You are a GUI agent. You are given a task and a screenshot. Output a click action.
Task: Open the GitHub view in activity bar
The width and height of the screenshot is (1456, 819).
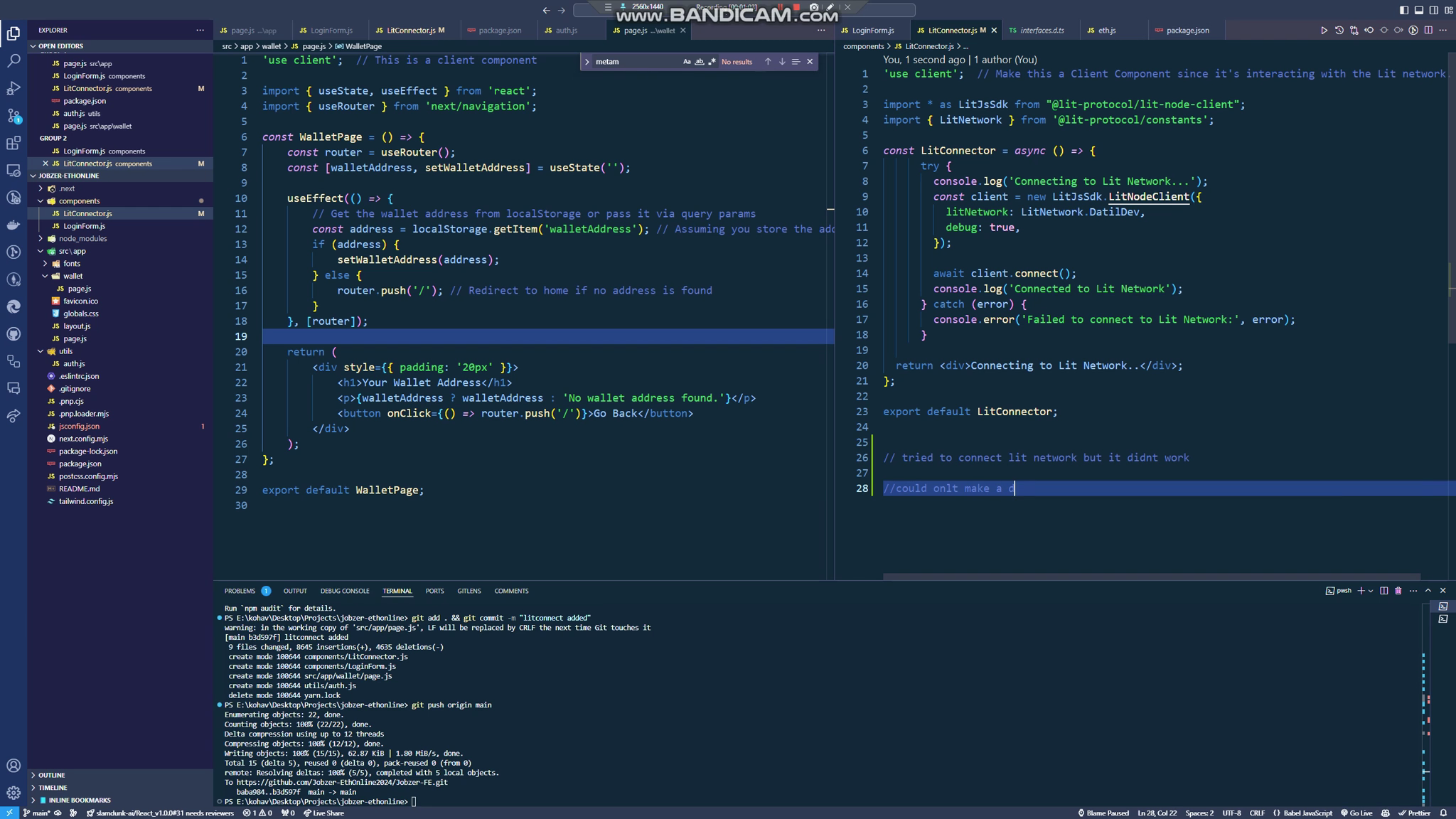point(14,334)
